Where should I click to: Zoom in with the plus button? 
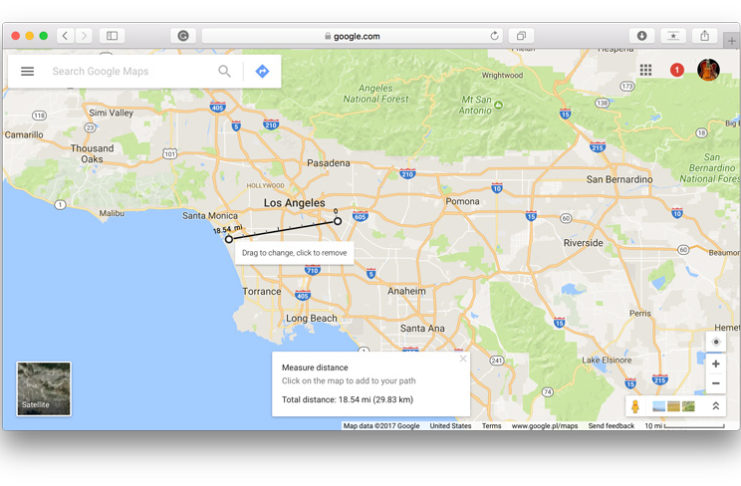coord(715,364)
